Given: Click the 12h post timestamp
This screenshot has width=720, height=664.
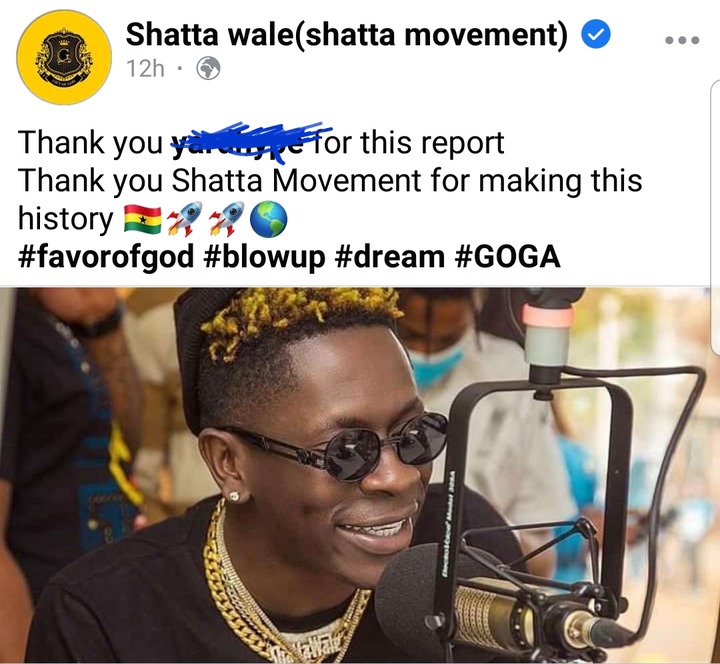Looking at the screenshot, I should point(145,69).
